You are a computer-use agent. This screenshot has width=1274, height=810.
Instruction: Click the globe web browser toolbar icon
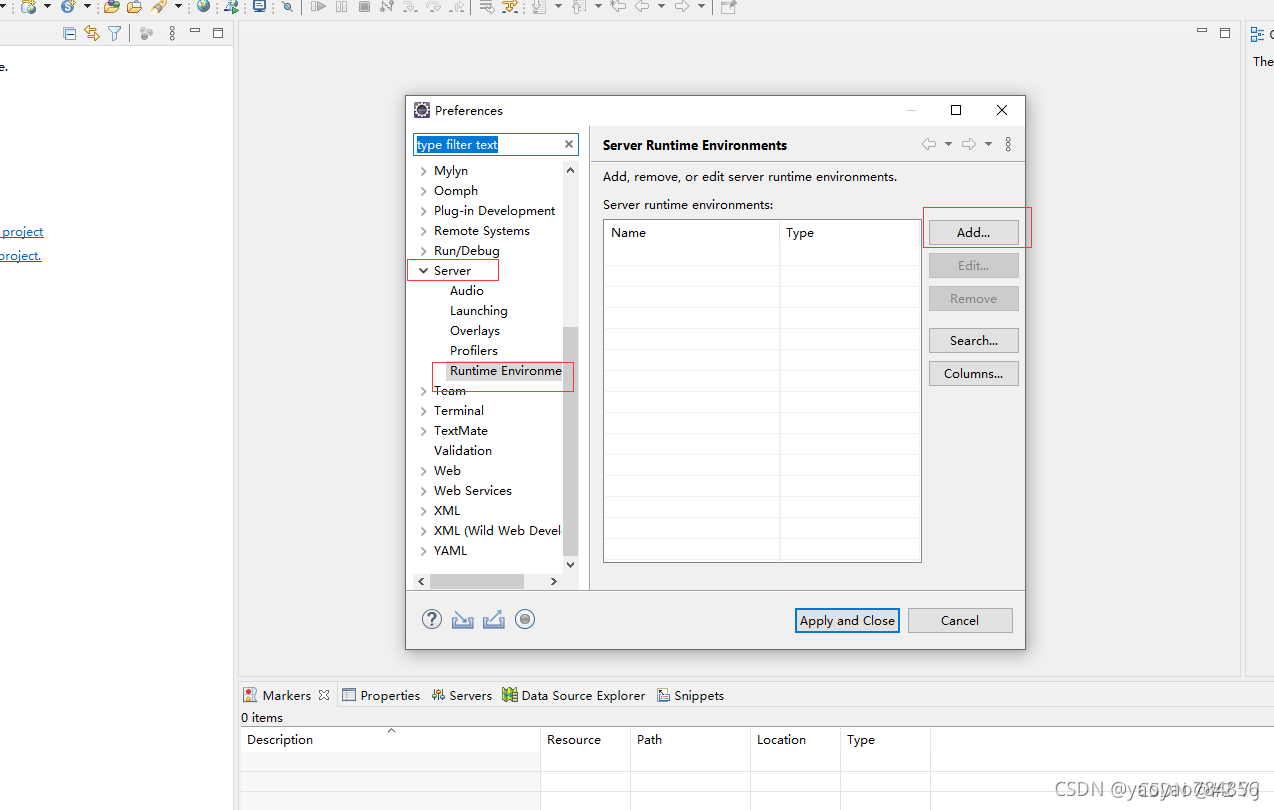click(204, 6)
